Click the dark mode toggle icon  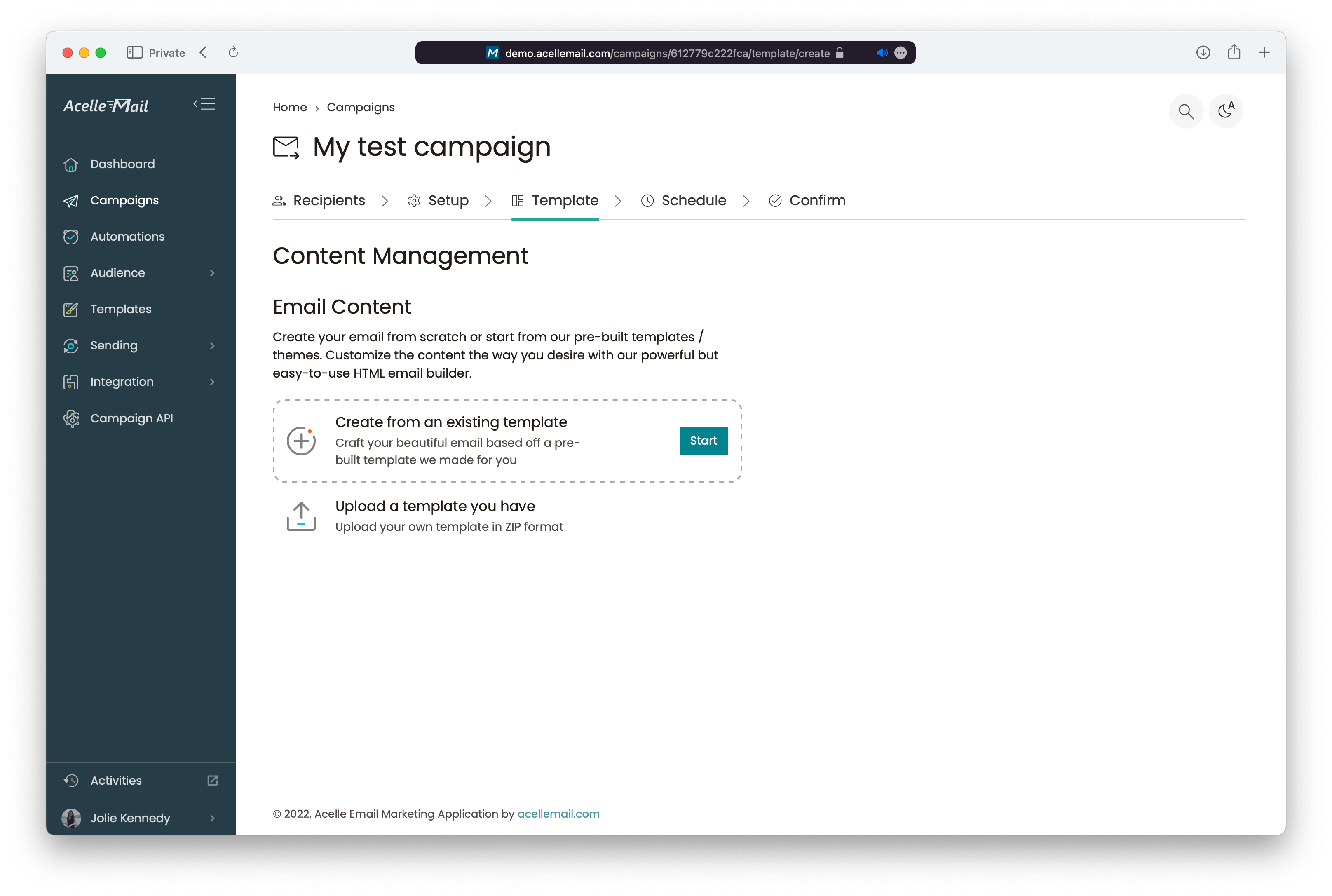click(x=1227, y=111)
